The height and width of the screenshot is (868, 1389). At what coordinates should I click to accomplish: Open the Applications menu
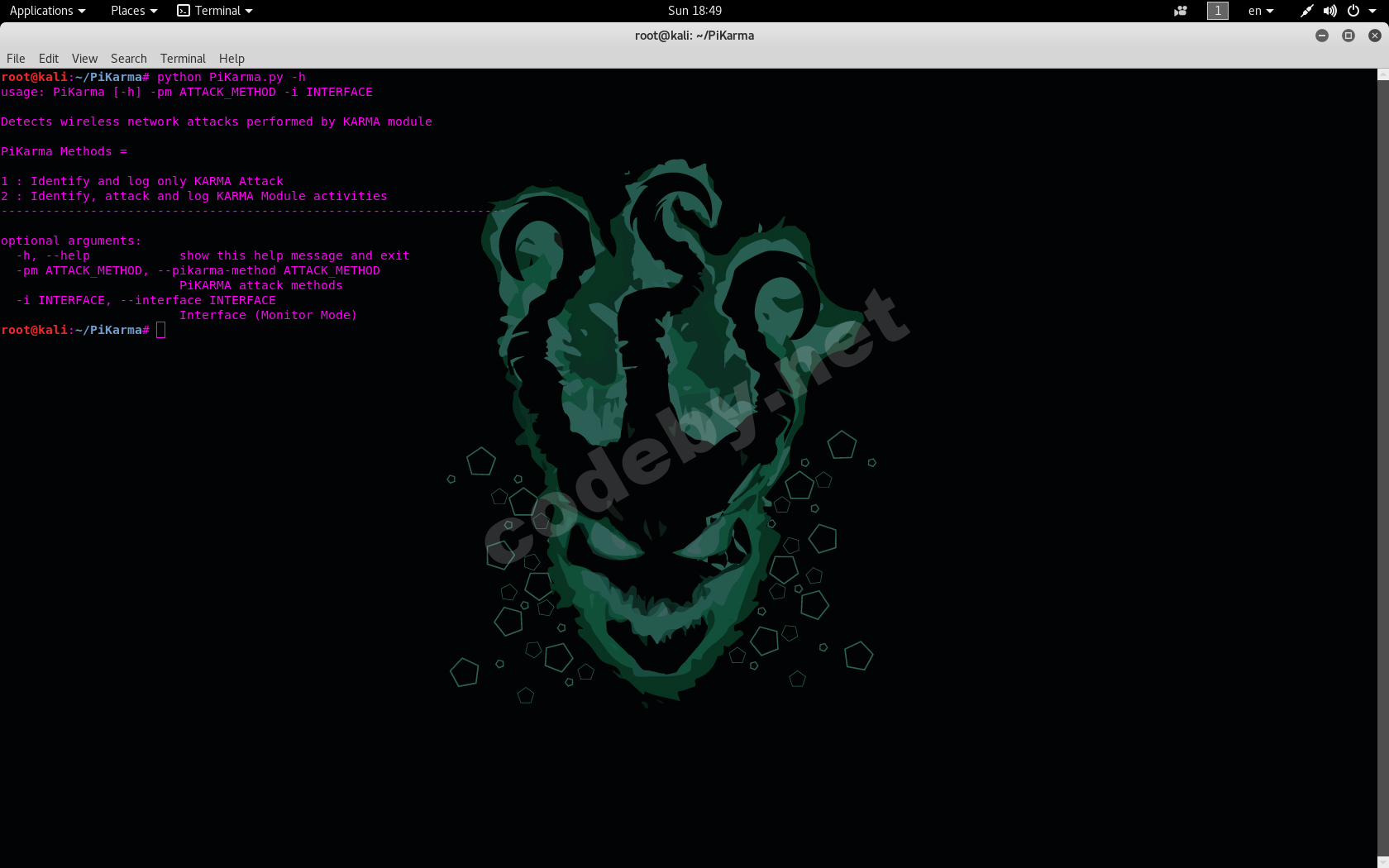pos(47,11)
